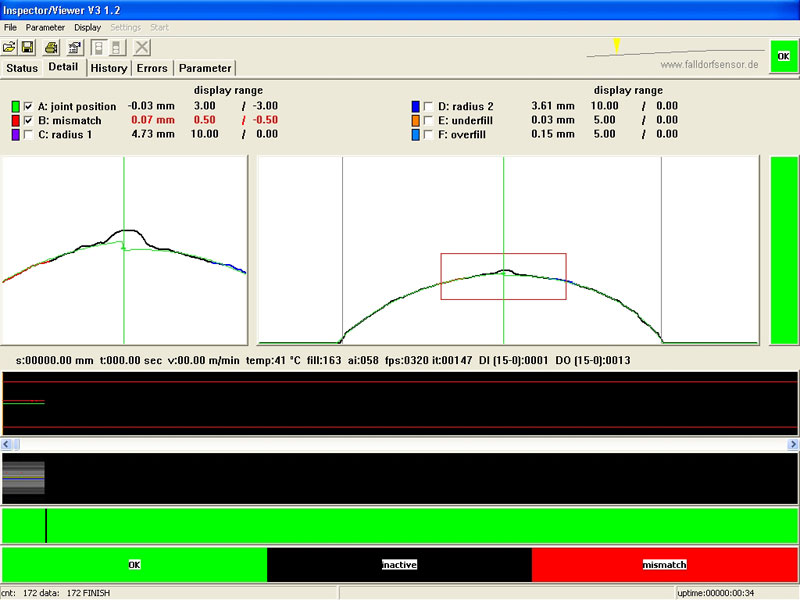
Task: Click the red 0.07 mm mismatch value
Action: click(153, 120)
